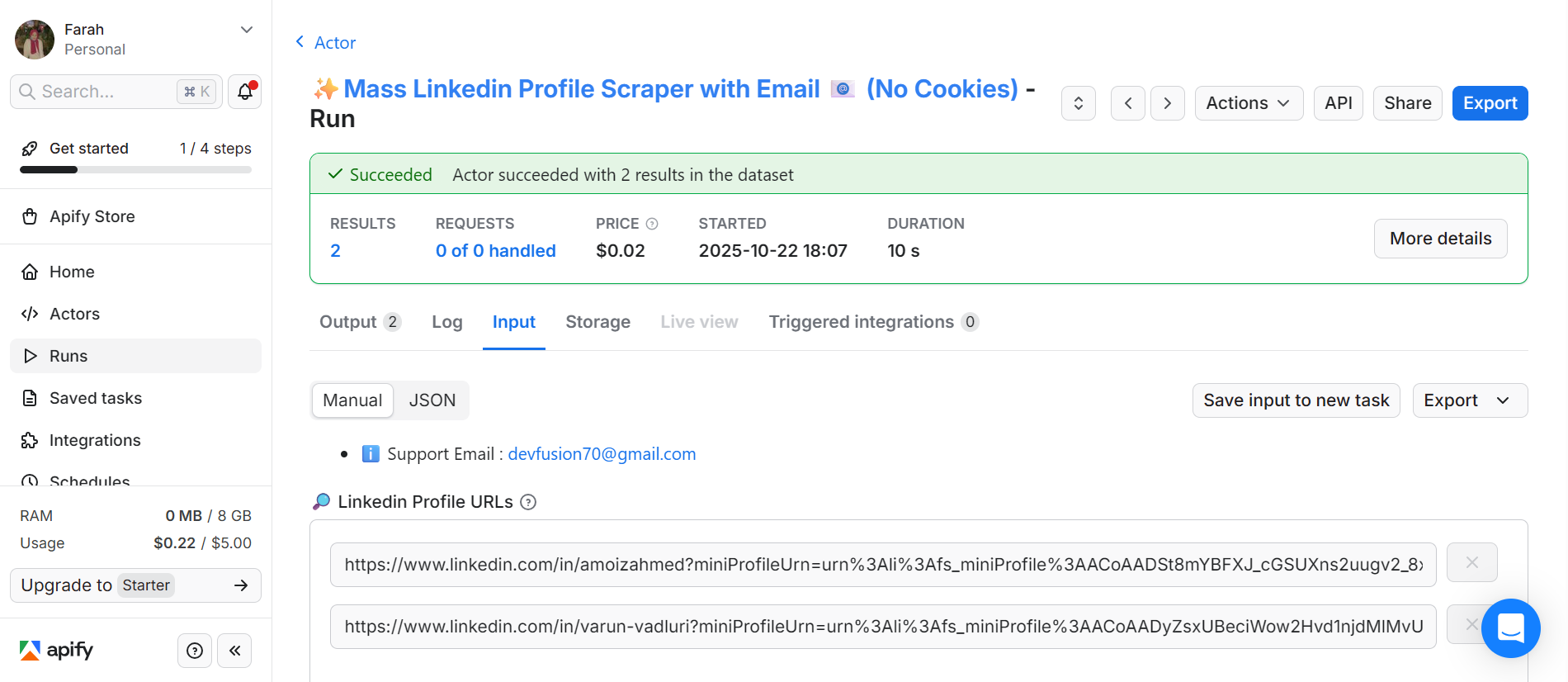Show Linkedin Profile URLs help tooltip

click(528, 502)
